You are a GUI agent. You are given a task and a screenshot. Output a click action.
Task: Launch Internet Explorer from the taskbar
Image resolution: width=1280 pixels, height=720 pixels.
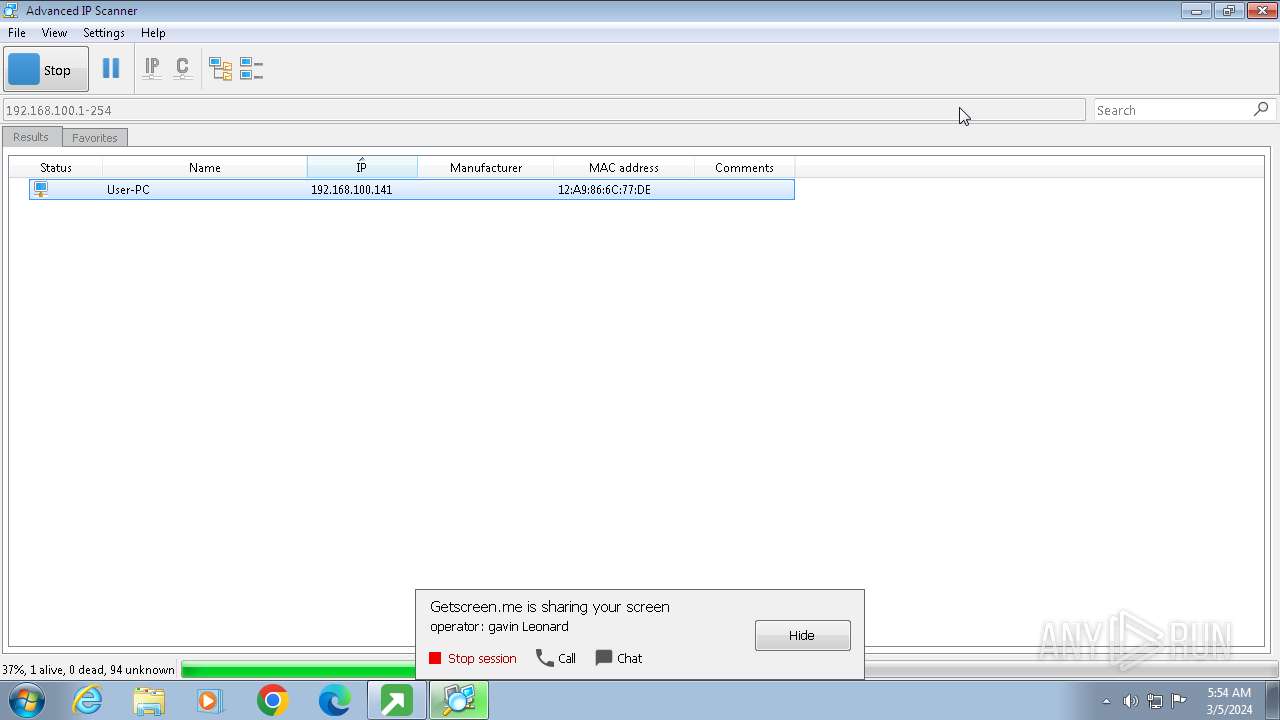coord(88,700)
